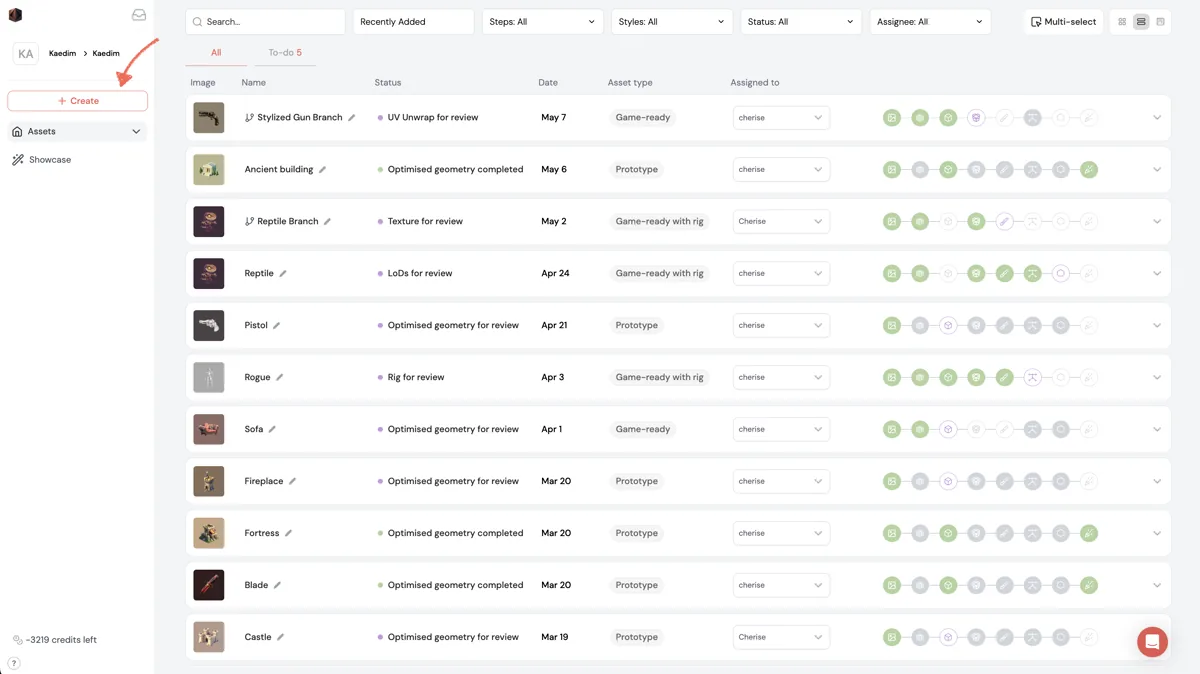Open the Blade asset thumbnail
The image size is (1200, 674).
click(209, 586)
